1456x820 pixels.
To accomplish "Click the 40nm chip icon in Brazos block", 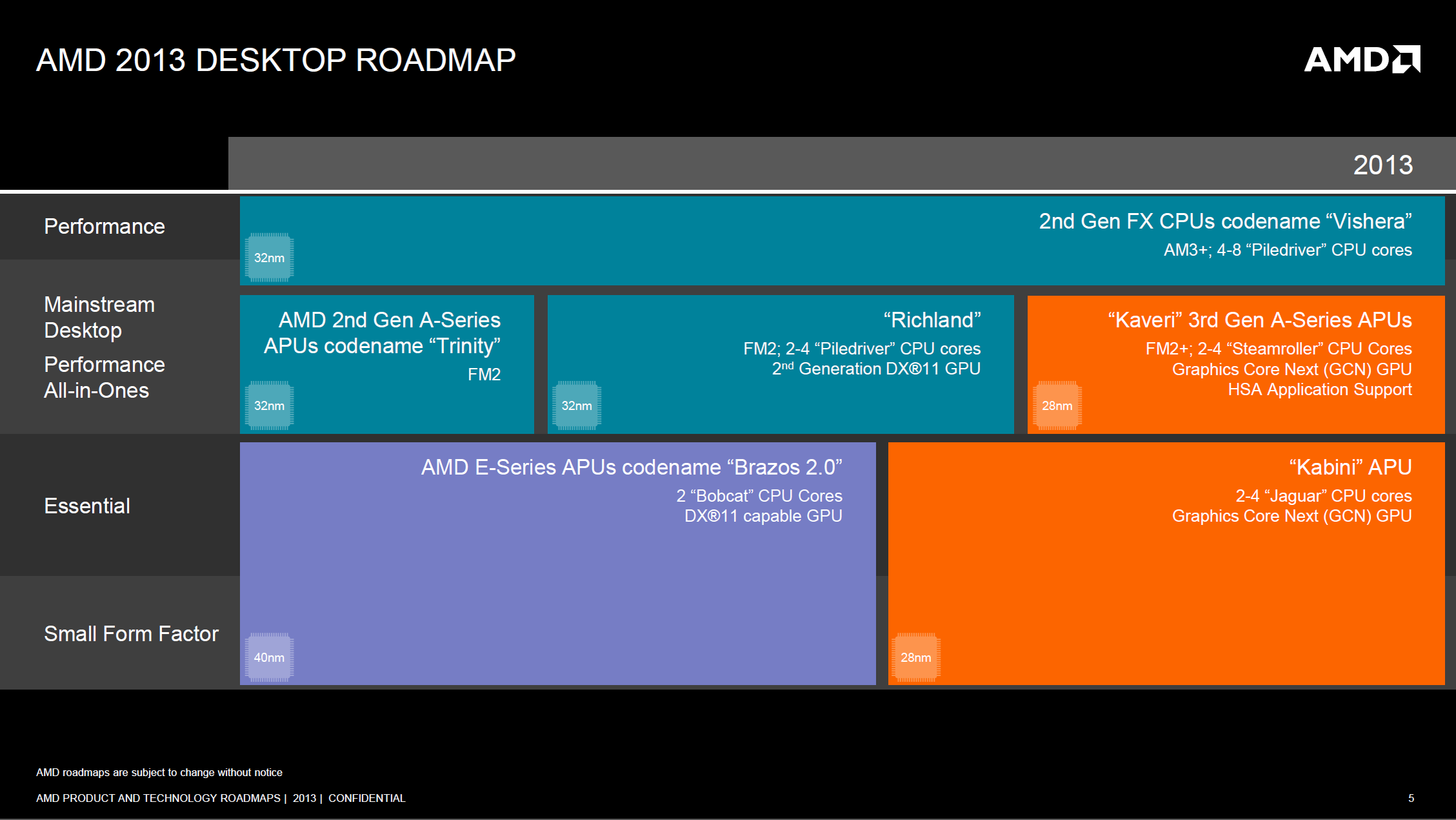I will coord(269,657).
